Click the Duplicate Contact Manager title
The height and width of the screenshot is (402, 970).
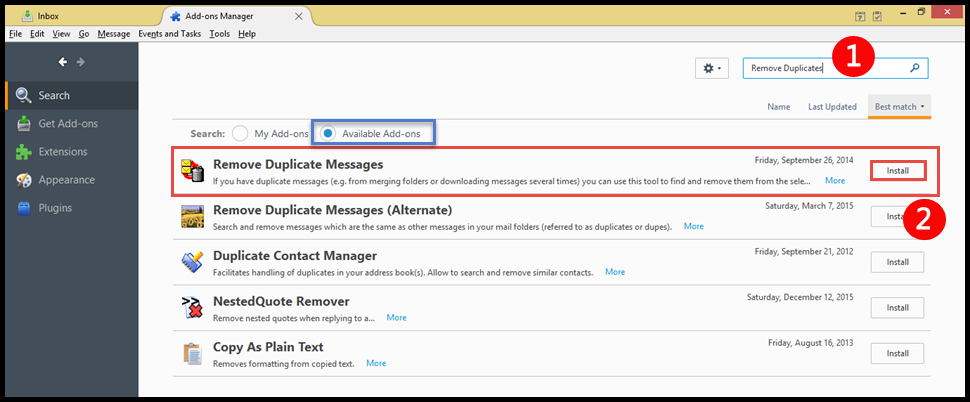tap(295, 255)
